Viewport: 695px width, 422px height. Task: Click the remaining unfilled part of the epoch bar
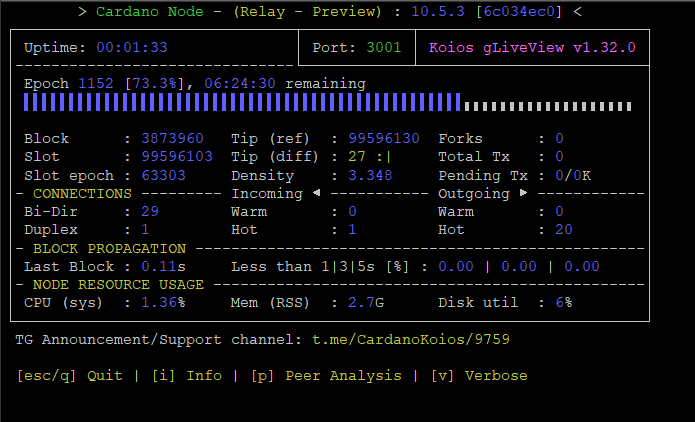(x=553, y=105)
